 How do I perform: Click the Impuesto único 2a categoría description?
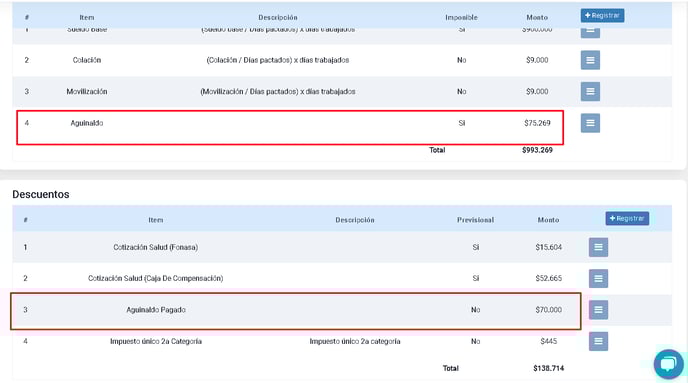tap(355, 341)
